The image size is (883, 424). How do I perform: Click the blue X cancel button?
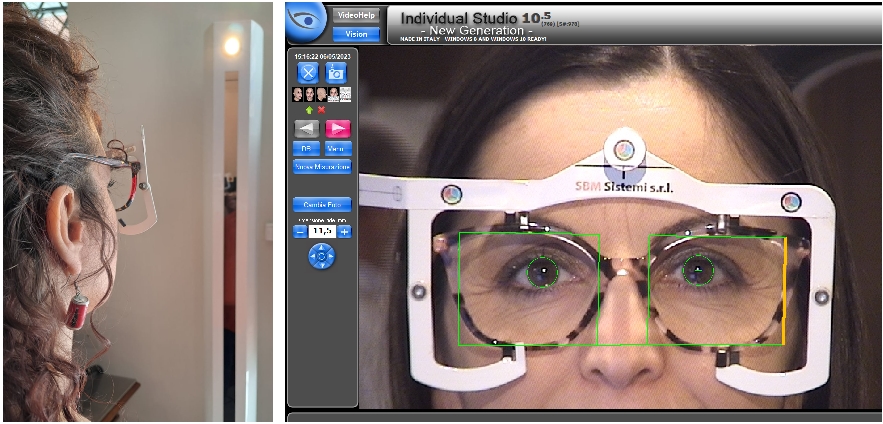308,73
